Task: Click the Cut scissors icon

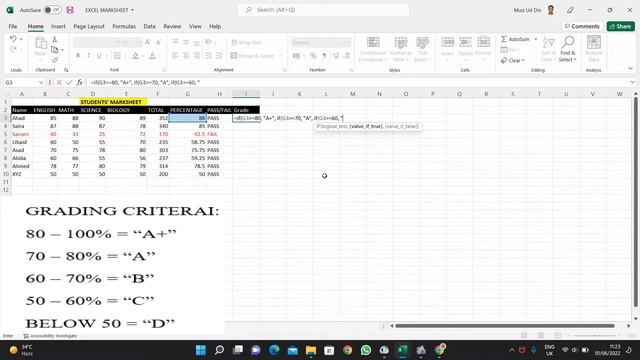Action: click(54, 40)
